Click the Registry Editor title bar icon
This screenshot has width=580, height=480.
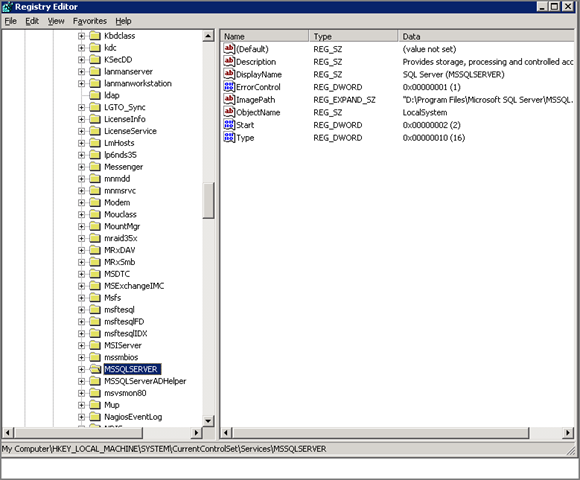pyautogui.click(x=7, y=7)
